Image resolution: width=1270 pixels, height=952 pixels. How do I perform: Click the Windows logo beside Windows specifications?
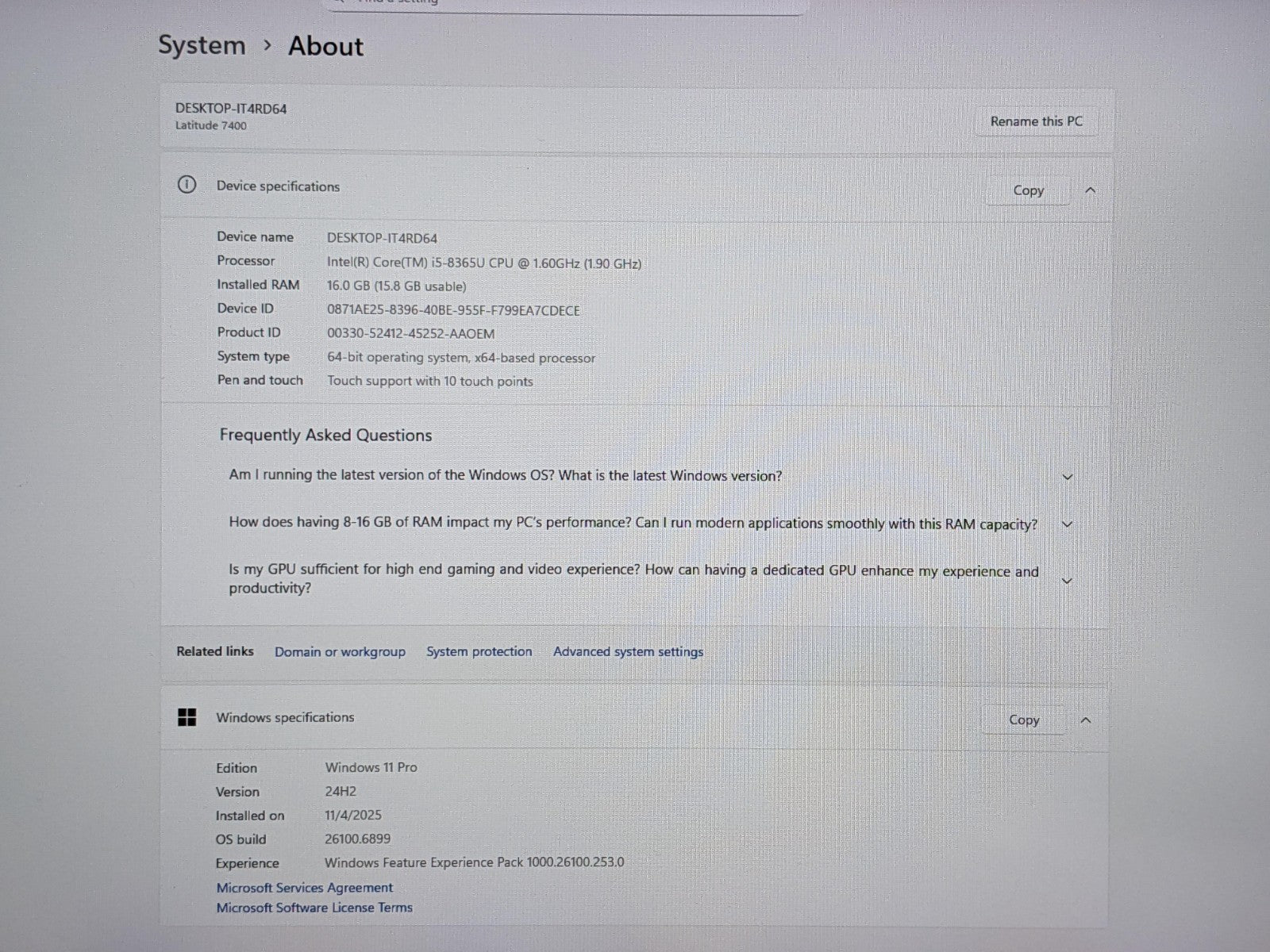tap(187, 717)
